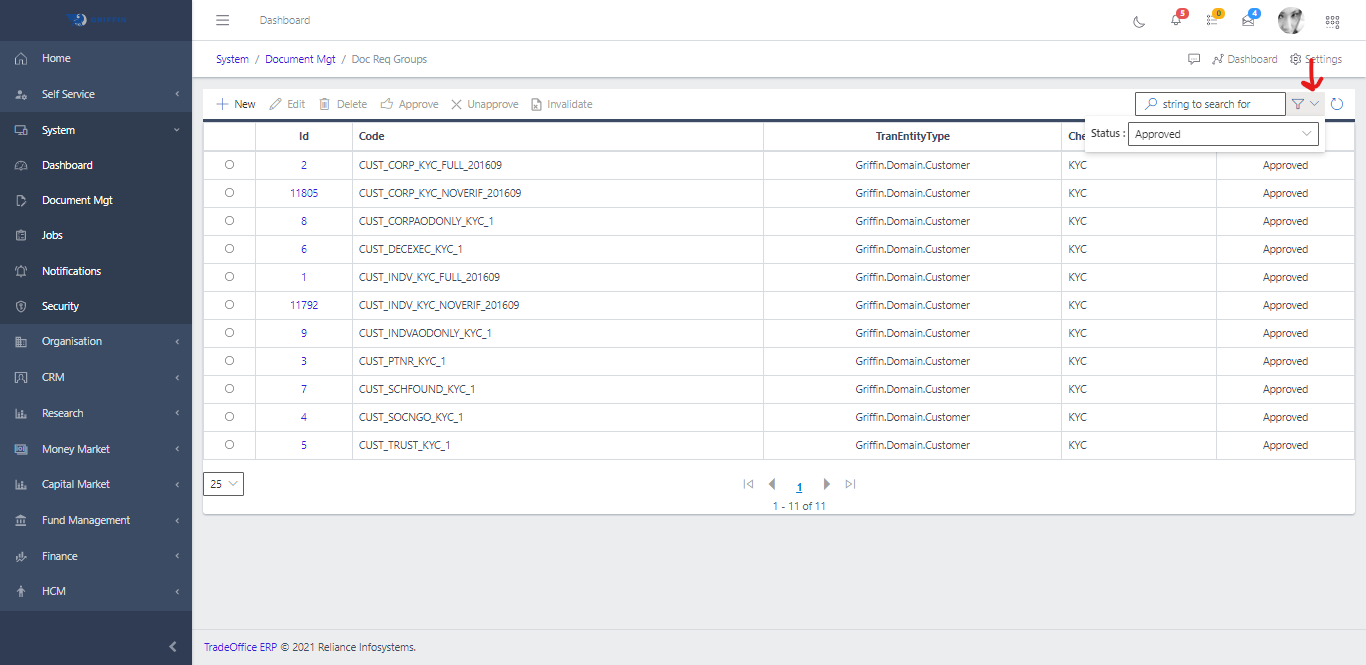Open notifications via the bell icon

[1175, 21]
